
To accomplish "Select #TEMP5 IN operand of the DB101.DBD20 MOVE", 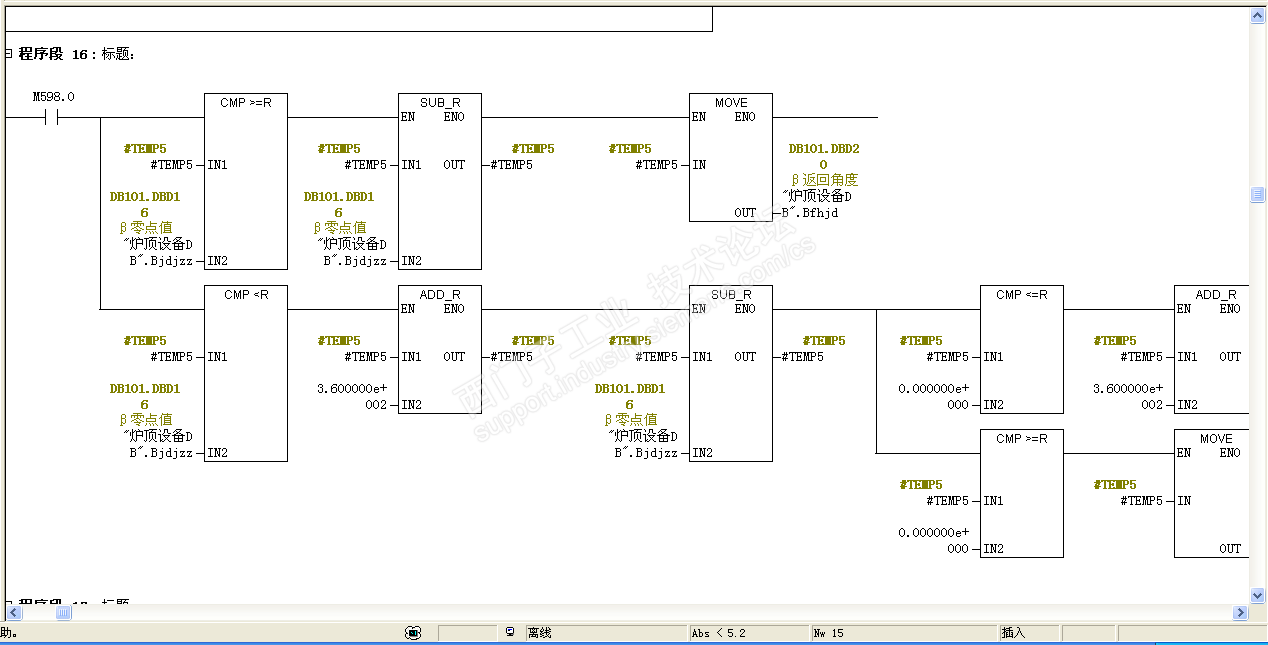I will 656,165.
